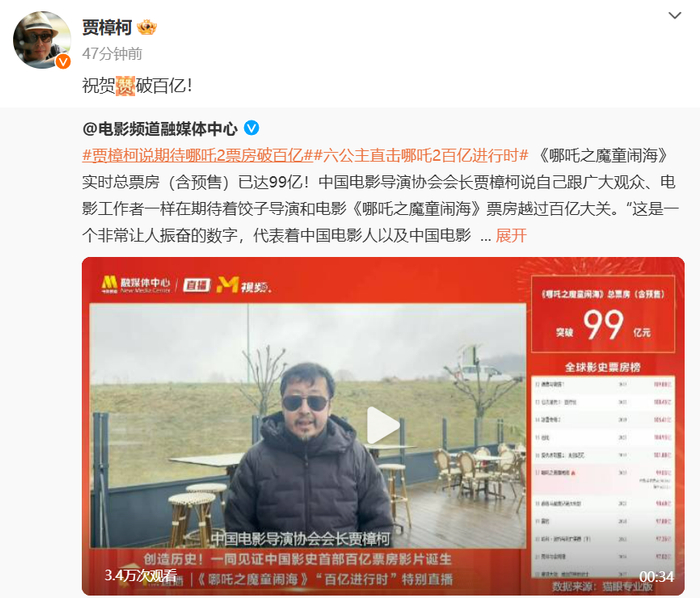700x598 pixels.
Task: Click the 赞 emoji in the post text
Action: click(x=125, y=85)
